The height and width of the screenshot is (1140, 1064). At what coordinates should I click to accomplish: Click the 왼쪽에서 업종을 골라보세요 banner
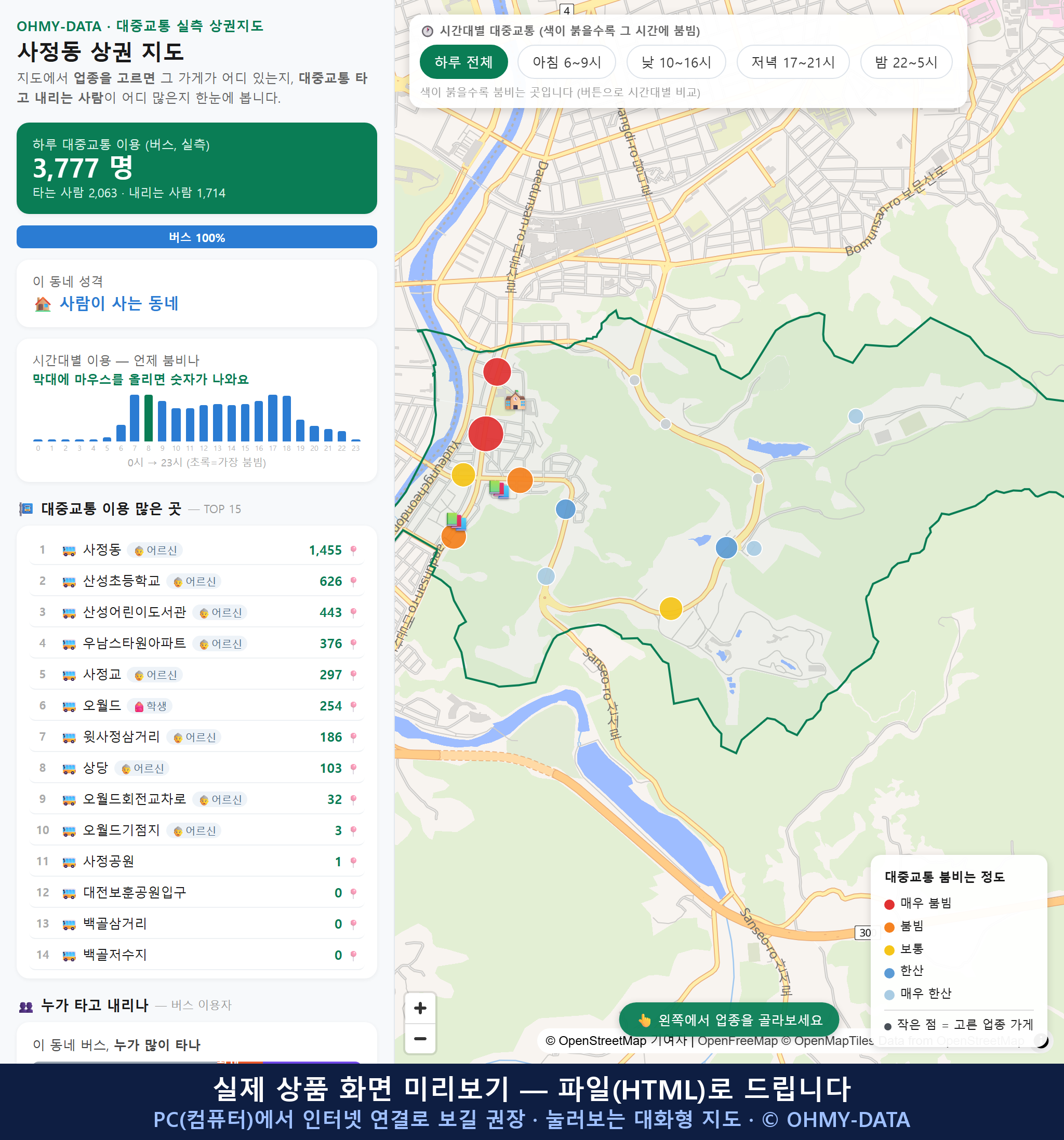pos(729,1020)
